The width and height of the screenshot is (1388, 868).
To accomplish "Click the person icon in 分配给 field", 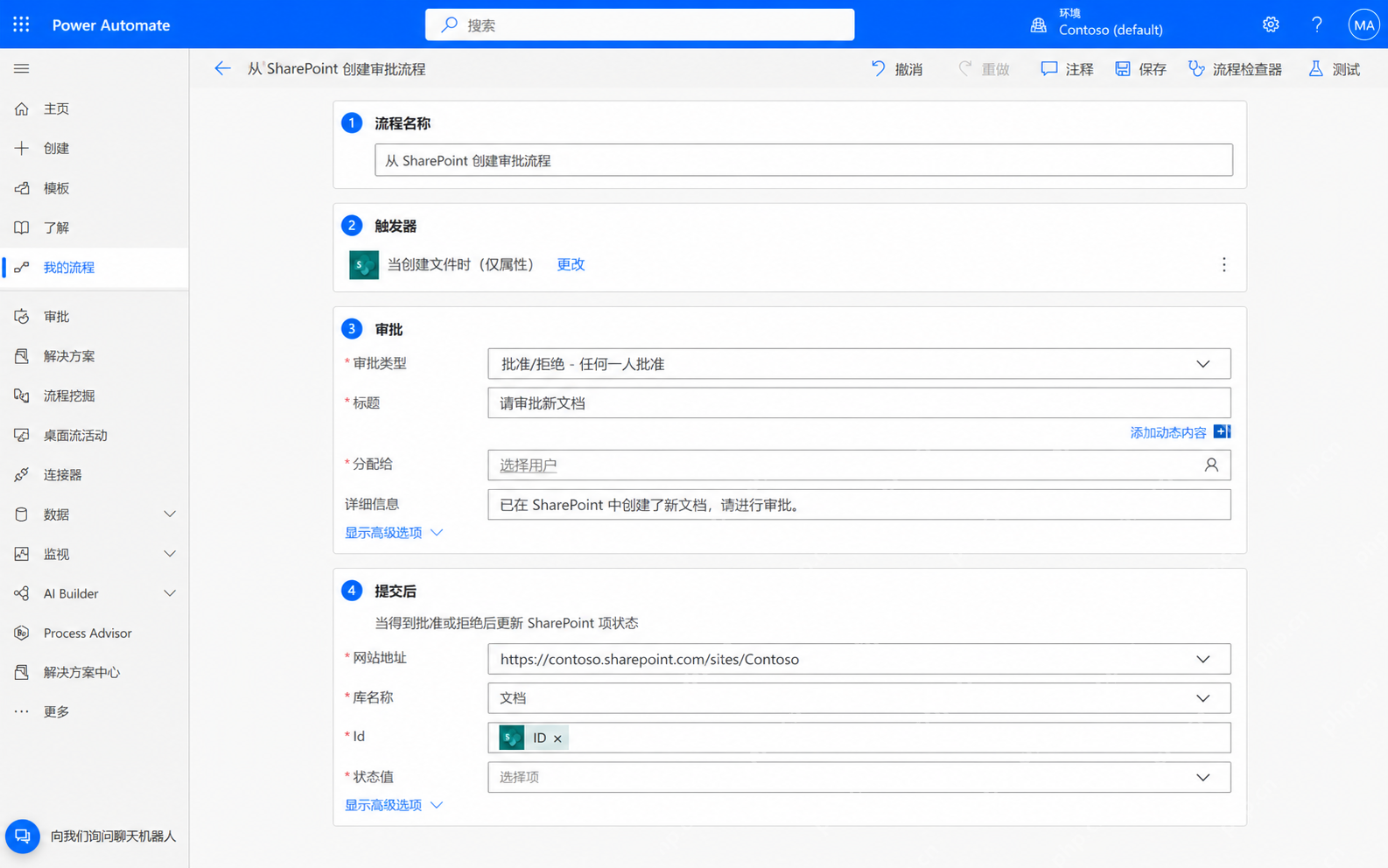I will coord(1211,465).
